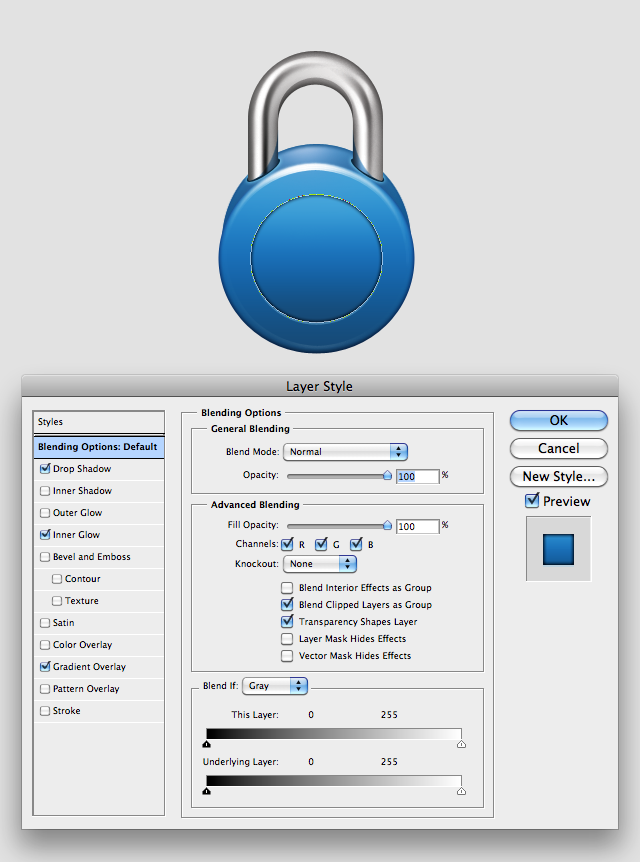Click the lock's inner blue circle

317,258
